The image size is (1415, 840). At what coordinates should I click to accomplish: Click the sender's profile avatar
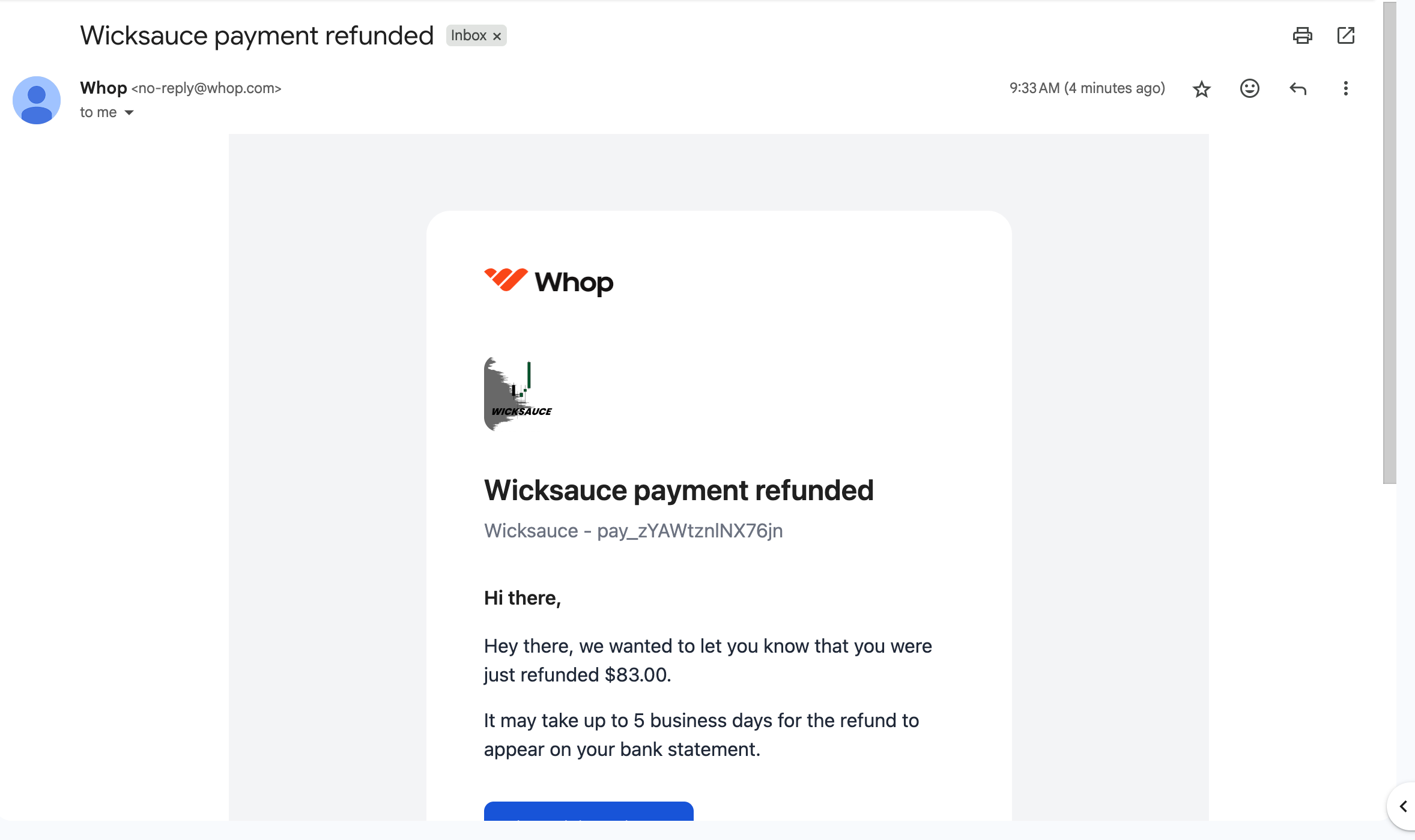click(x=37, y=100)
